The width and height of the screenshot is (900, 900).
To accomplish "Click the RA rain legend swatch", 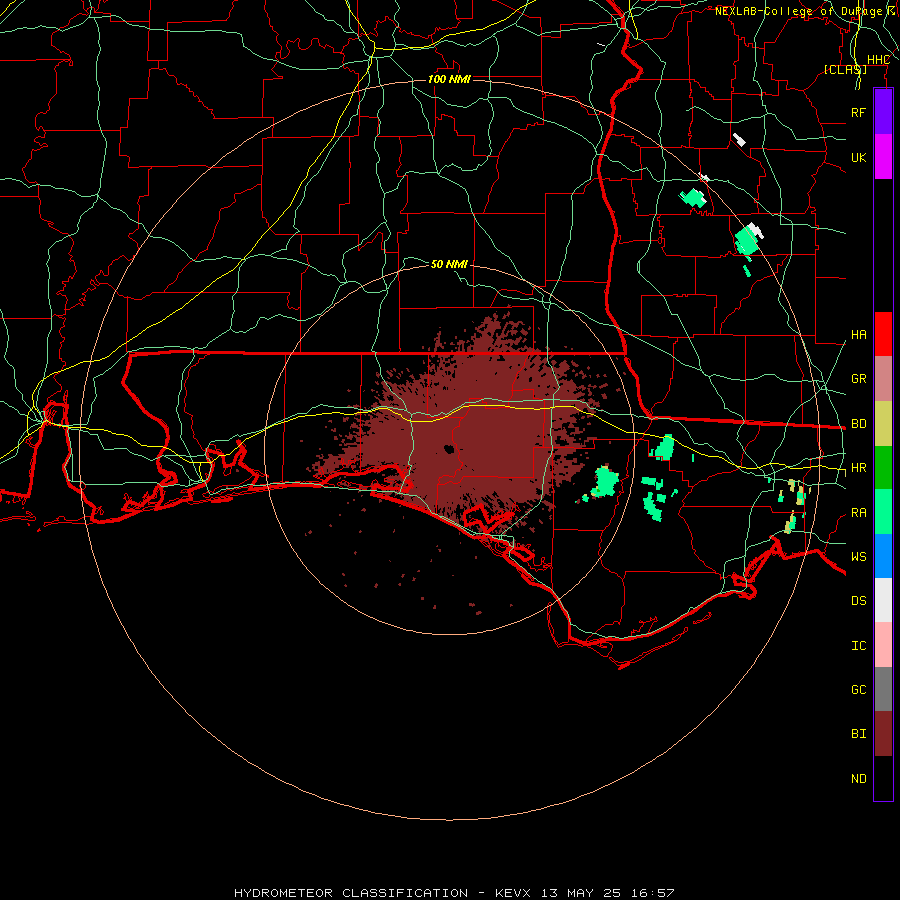I will point(883,512).
